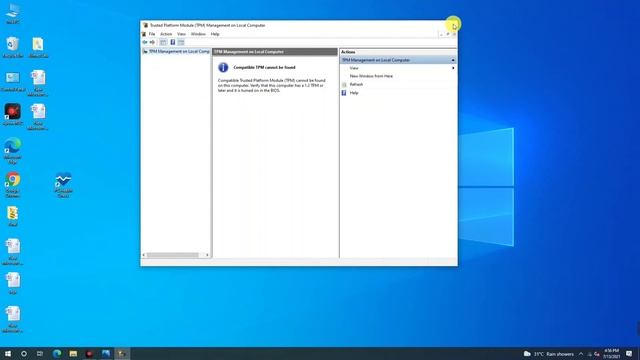Viewport: 640px width, 360px height.
Task: Select TPM Management on Local Computer tree node
Action: 176,51
